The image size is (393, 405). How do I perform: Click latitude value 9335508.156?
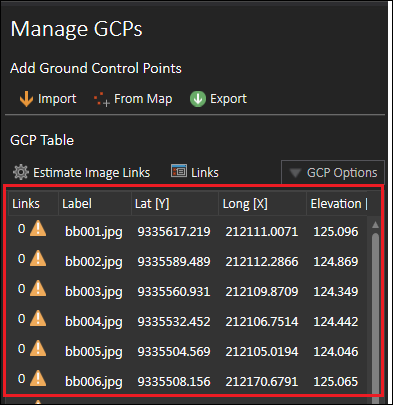(x=174, y=381)
